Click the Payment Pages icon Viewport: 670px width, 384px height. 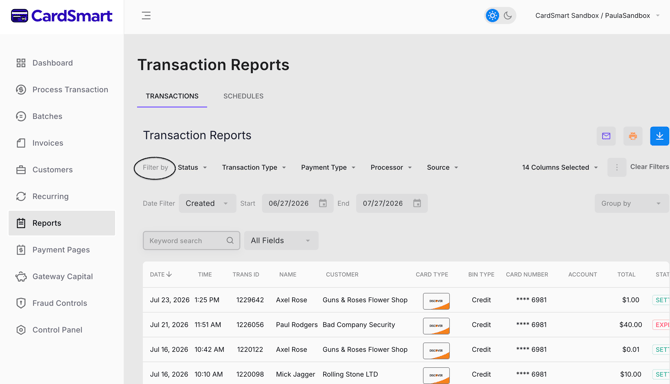[x=21, y=250]
